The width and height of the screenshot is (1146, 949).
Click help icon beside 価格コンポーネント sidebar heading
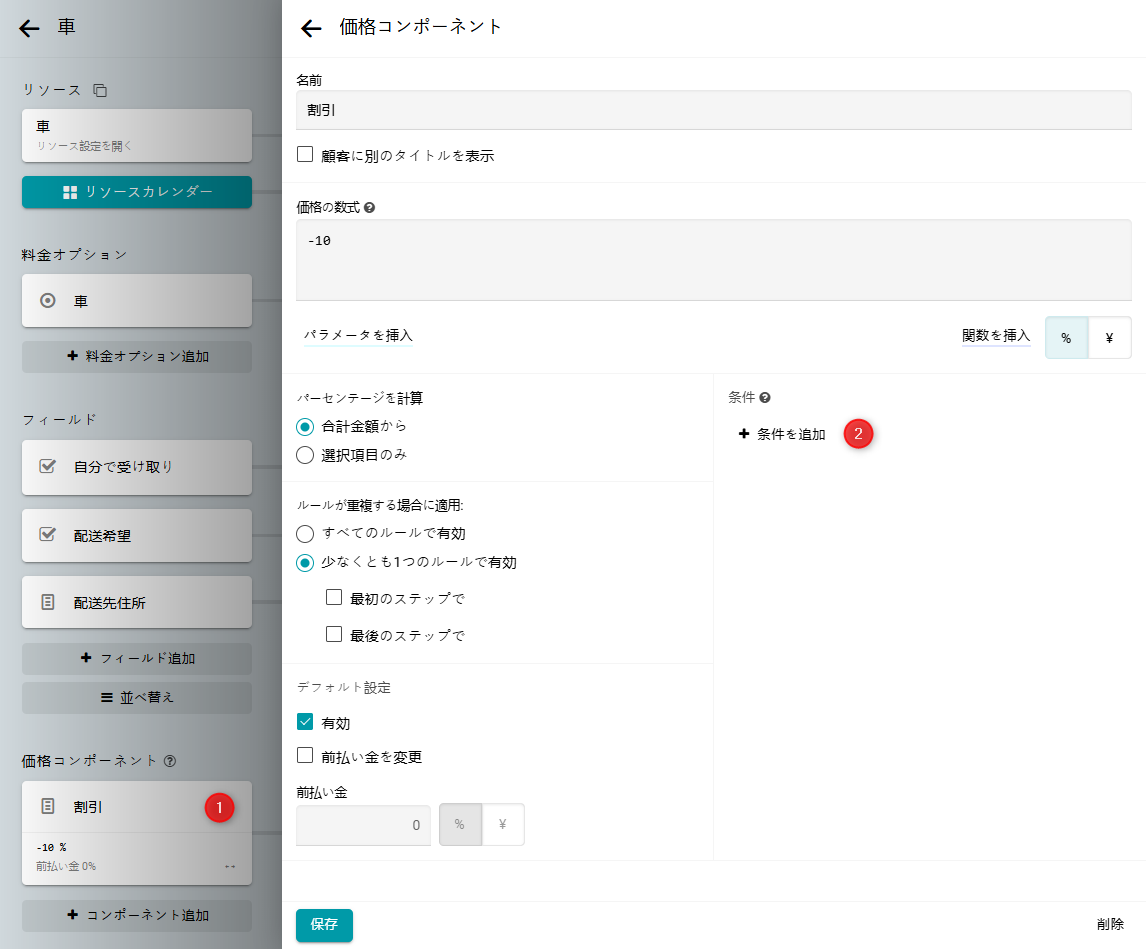click(x=170, y=761)
